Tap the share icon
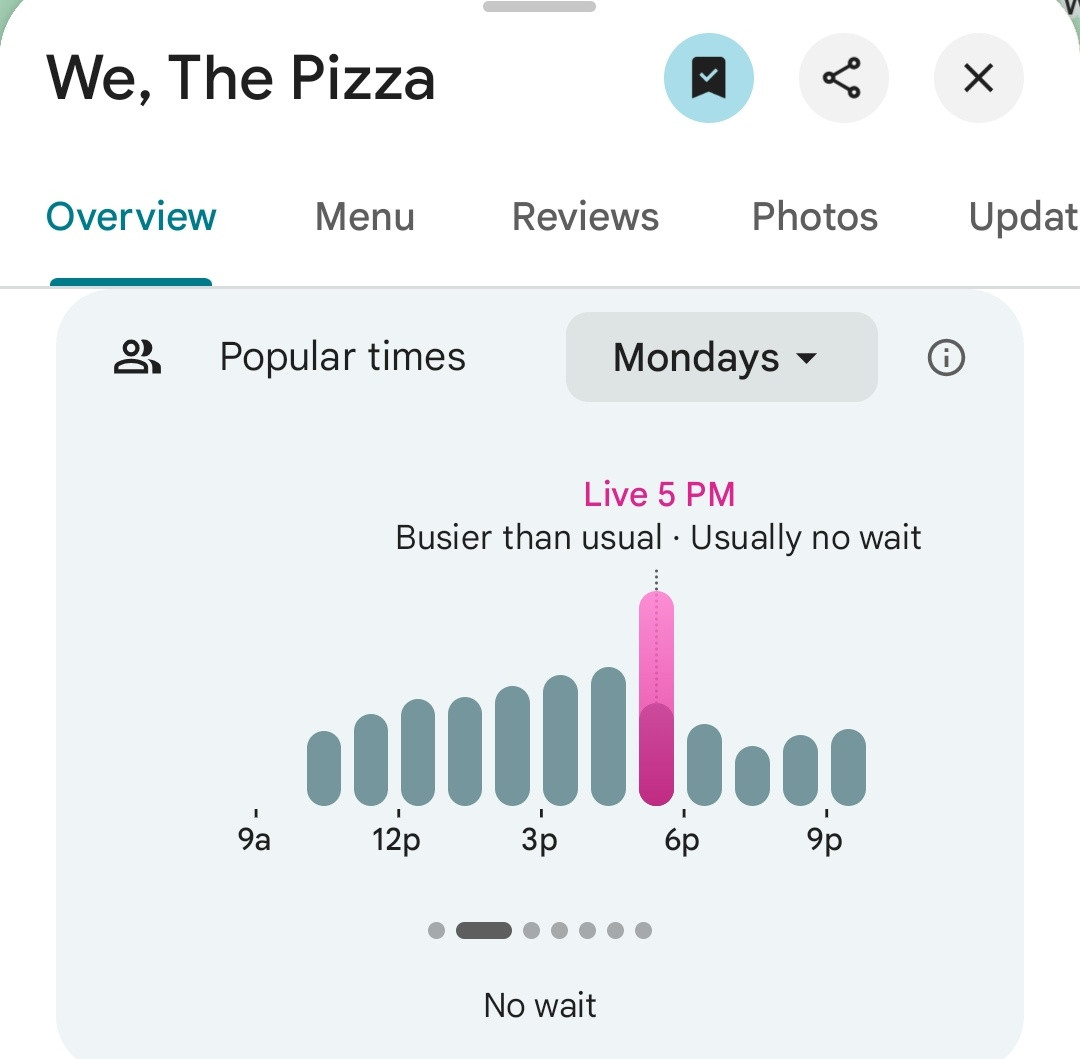Viewport: 1080px width, 1059px height. click(x=842, y=78)
